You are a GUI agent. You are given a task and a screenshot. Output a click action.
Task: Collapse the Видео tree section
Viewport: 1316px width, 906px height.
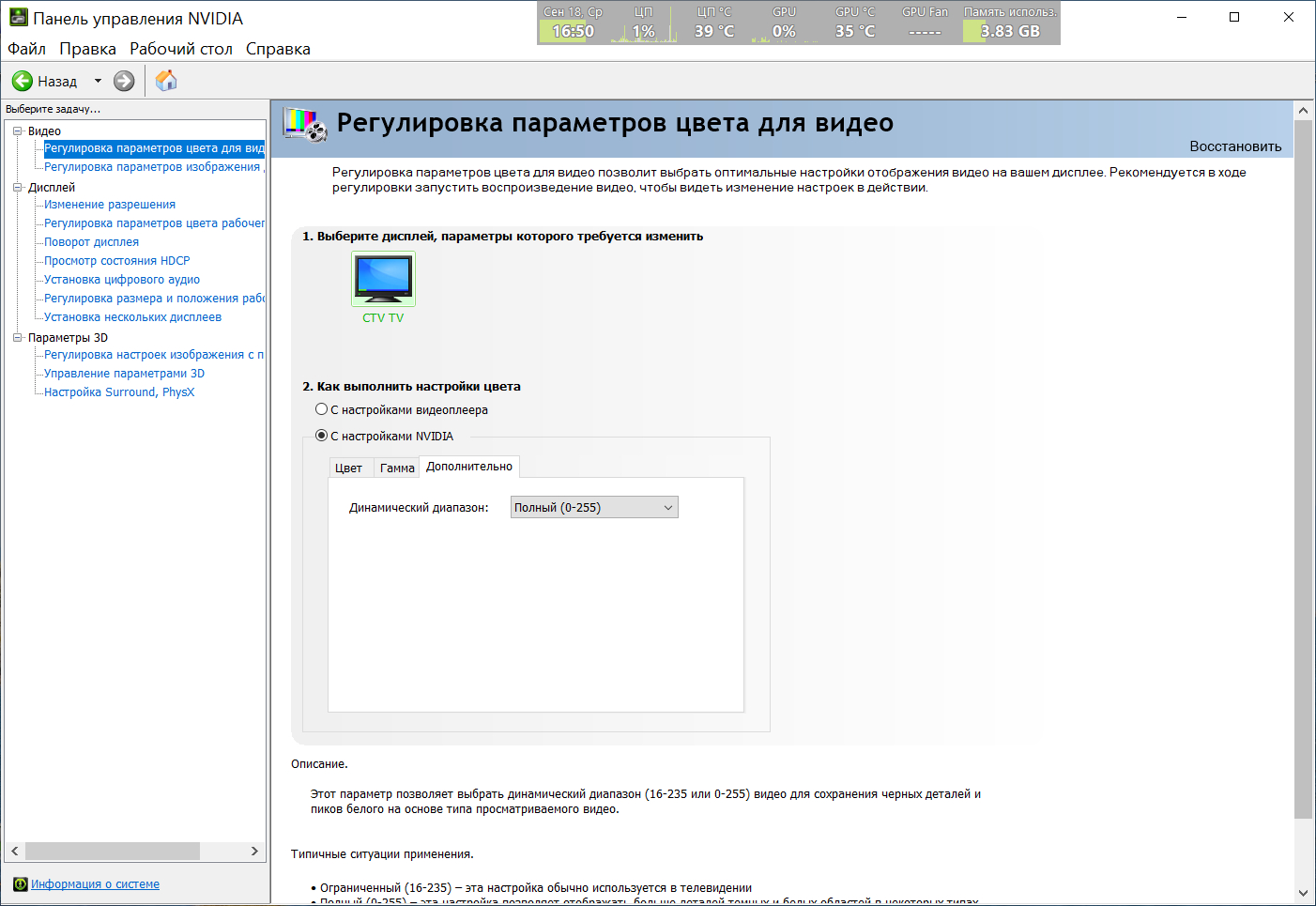pos(17,131)
